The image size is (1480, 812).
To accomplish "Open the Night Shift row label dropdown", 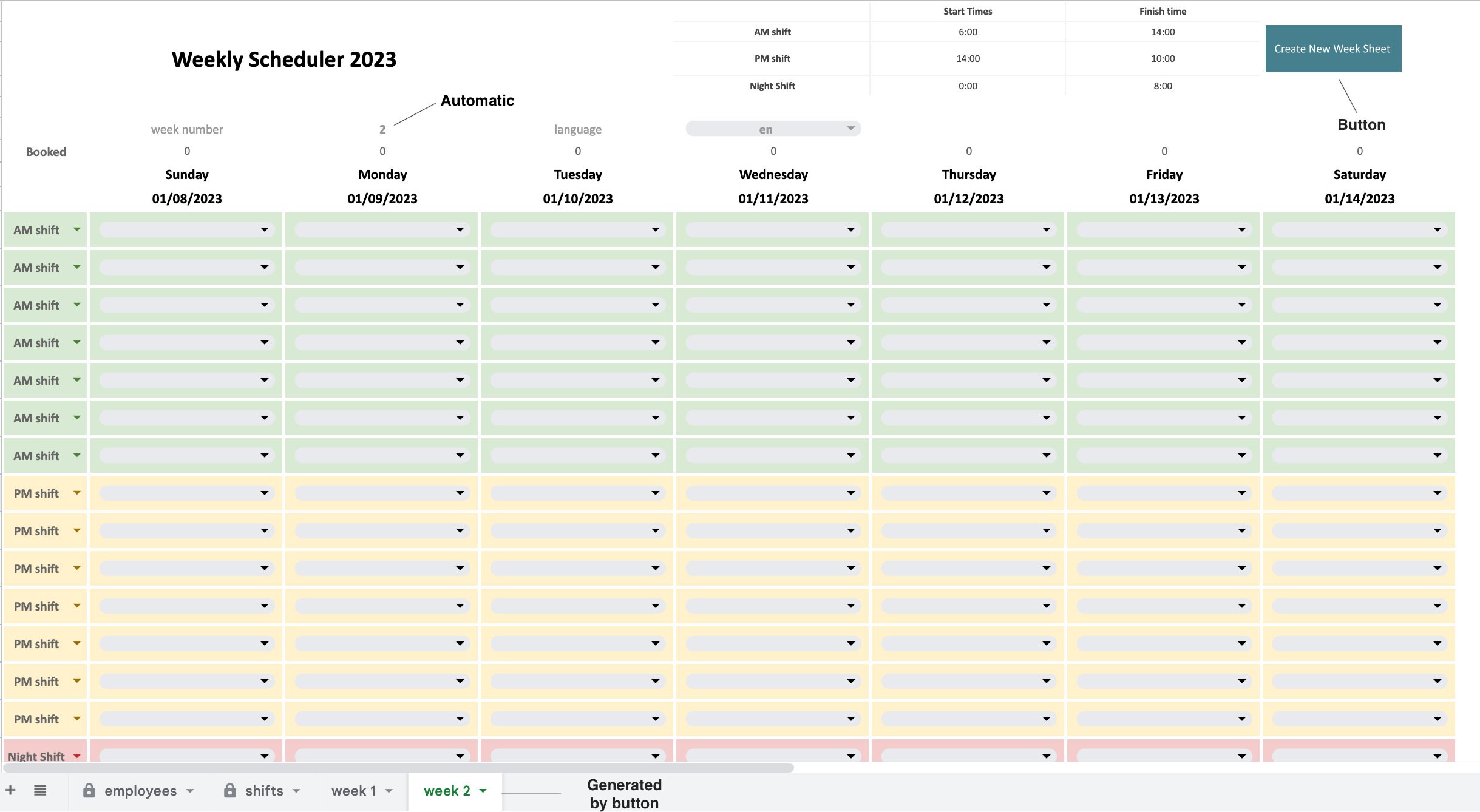I will 76,756.
